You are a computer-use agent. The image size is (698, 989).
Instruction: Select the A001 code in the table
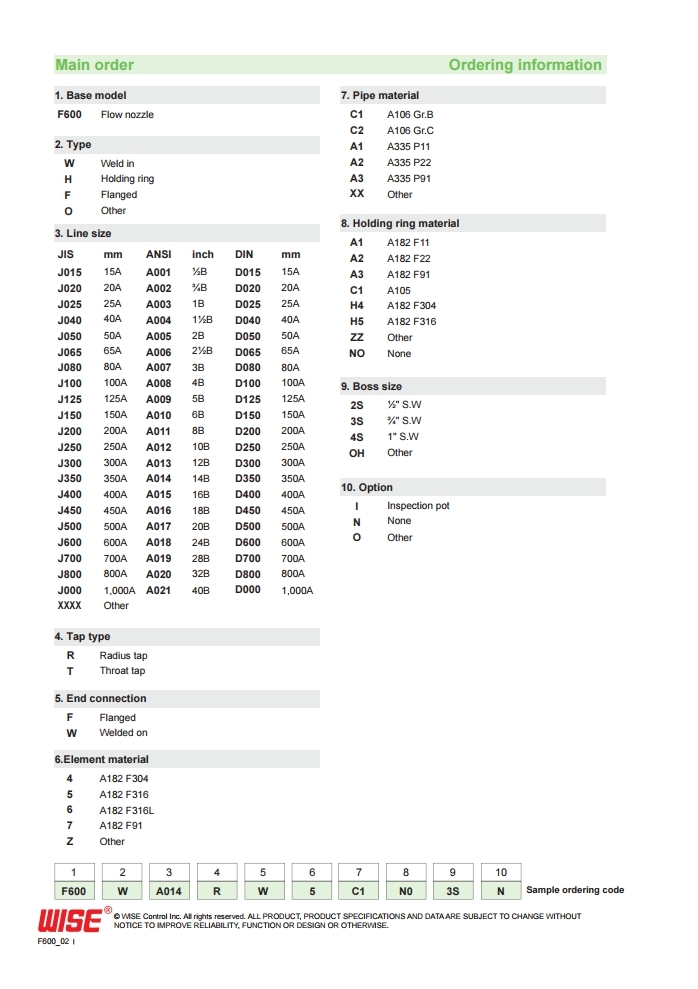coord(158,272)
